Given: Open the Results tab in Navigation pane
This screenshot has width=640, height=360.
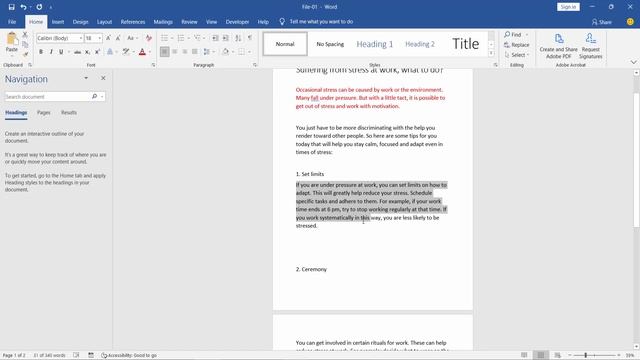Looking at the screenshot, I should [69, 113].
